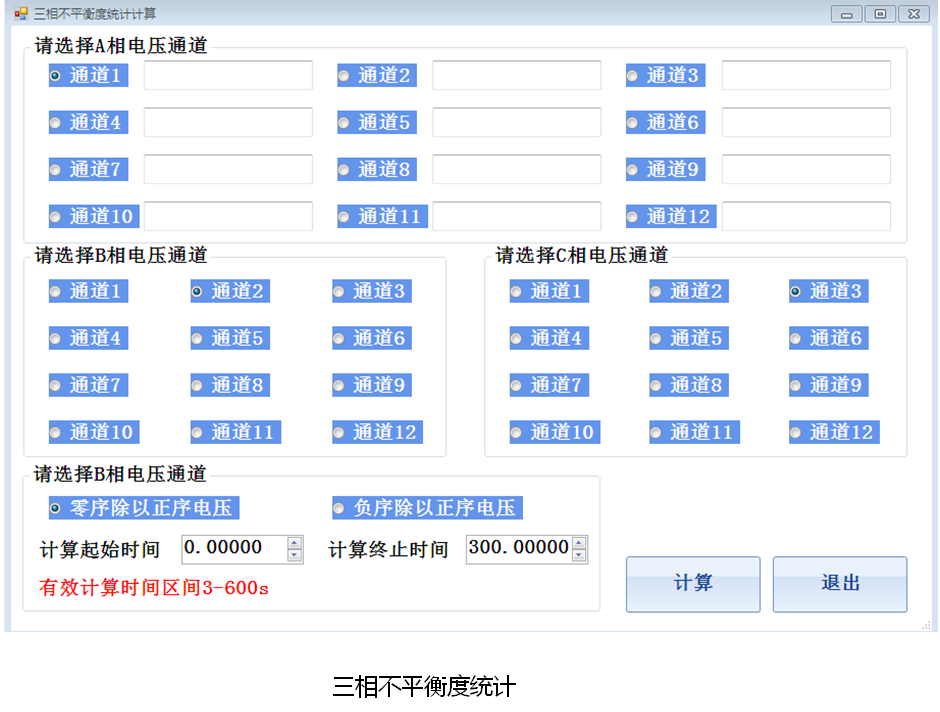Pick 通道1 in the B相 channel group
This screenshot has width=940, height=712.
56,292
